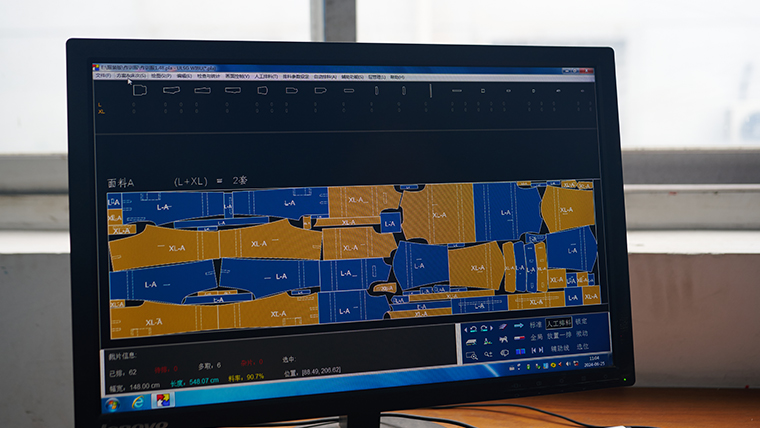Click the (L+XL) = 2套 text
Viewport: 760px width, 428px height.
(x=211, y=181)
